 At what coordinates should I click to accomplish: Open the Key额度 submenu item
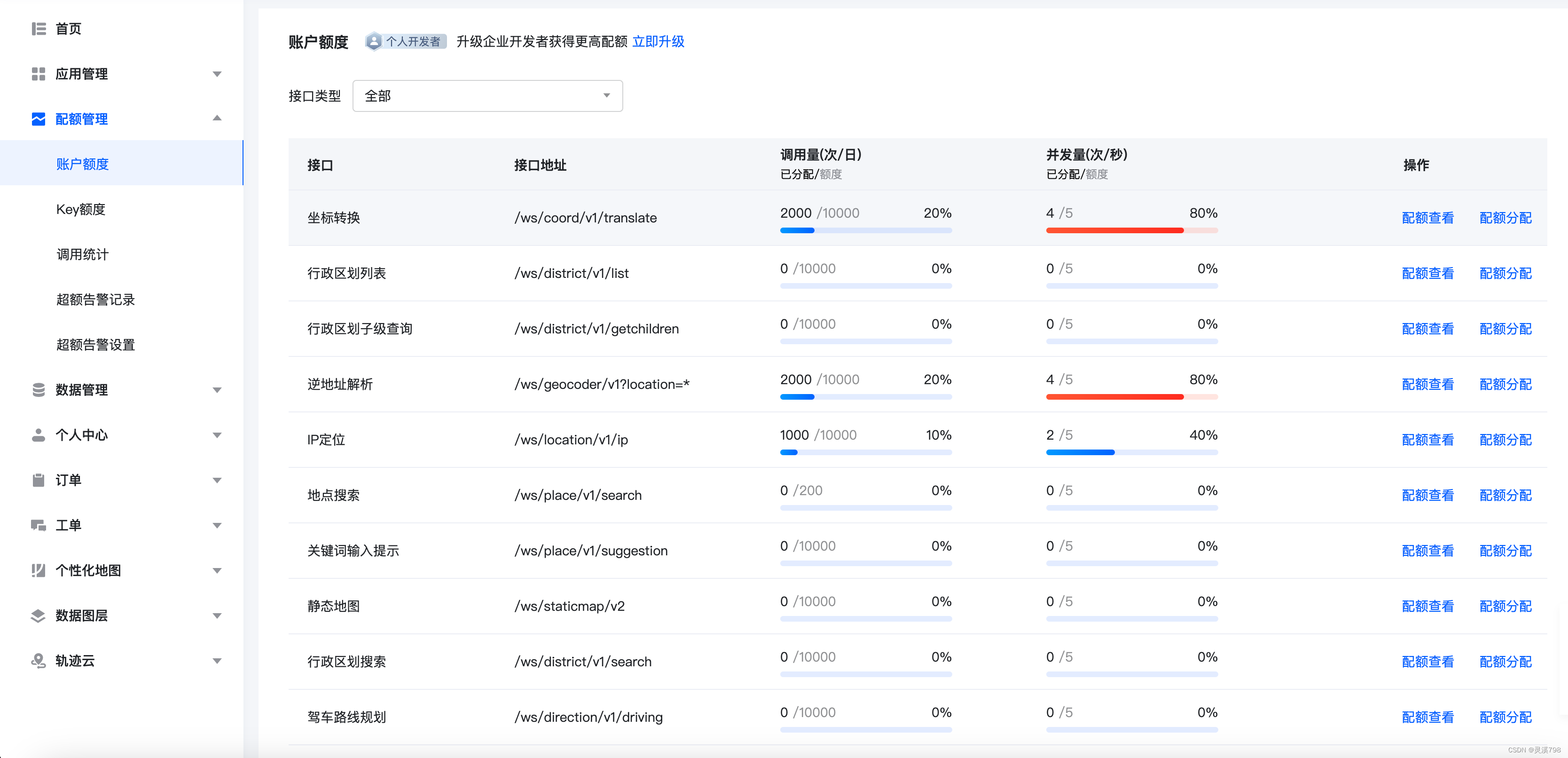click(x=81, y=209)
